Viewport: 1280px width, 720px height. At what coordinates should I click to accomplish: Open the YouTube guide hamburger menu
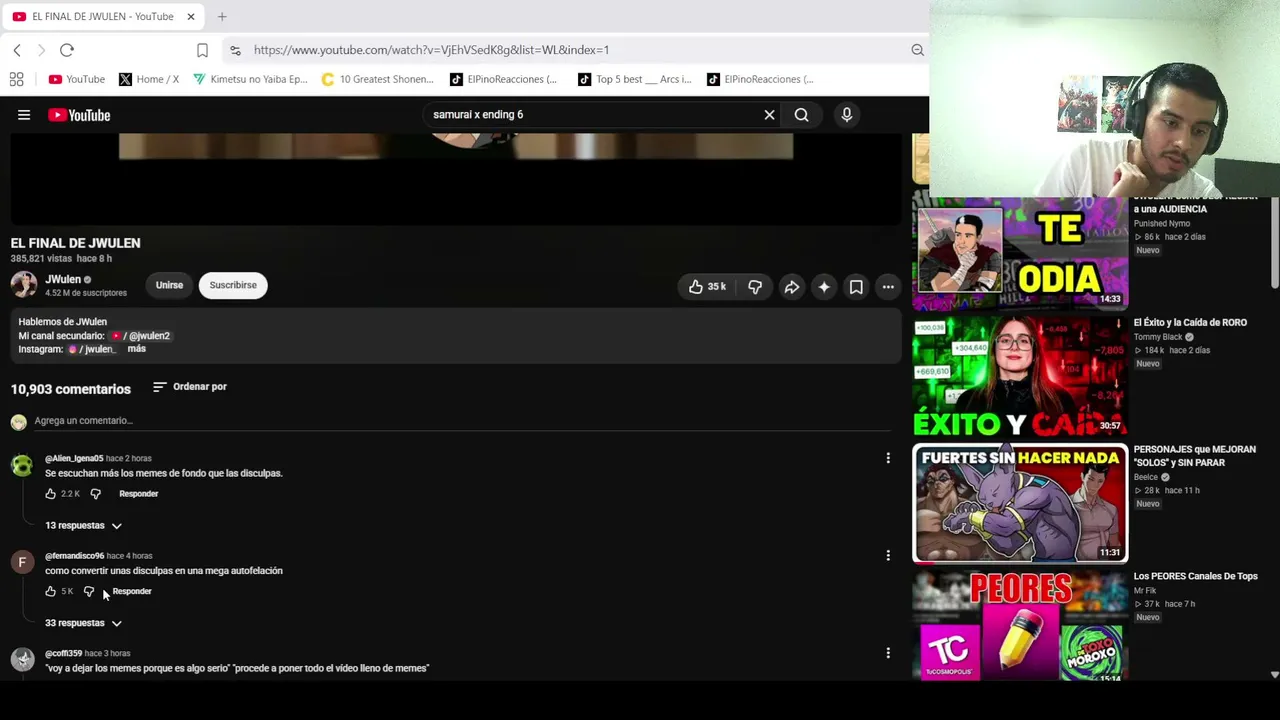(24, 115)
